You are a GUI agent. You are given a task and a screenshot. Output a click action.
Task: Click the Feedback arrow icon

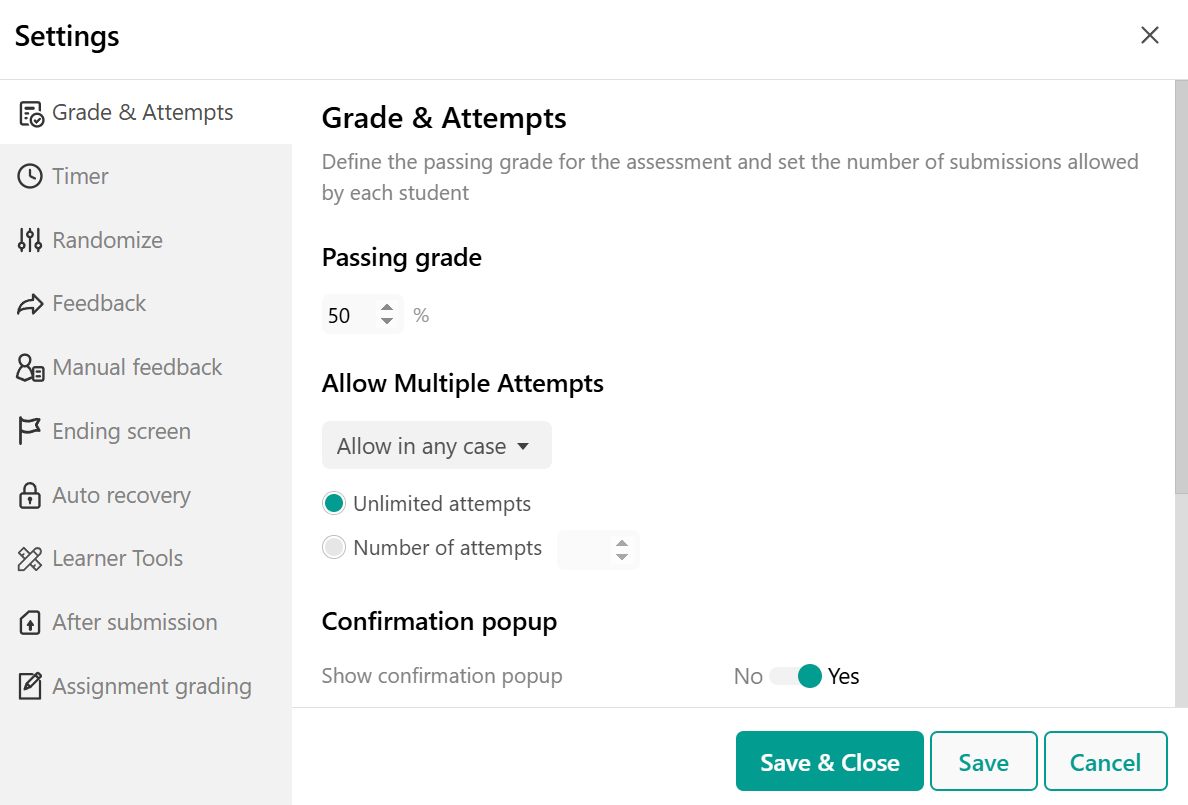[30, 304]
